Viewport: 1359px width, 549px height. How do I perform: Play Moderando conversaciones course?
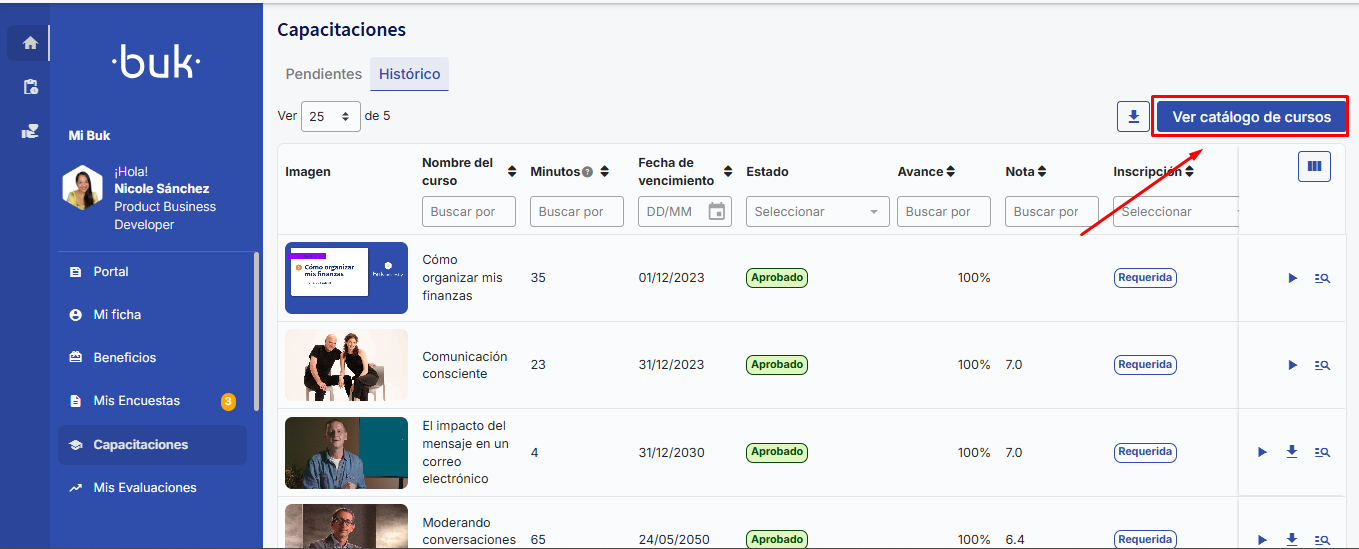point(1262,540)
